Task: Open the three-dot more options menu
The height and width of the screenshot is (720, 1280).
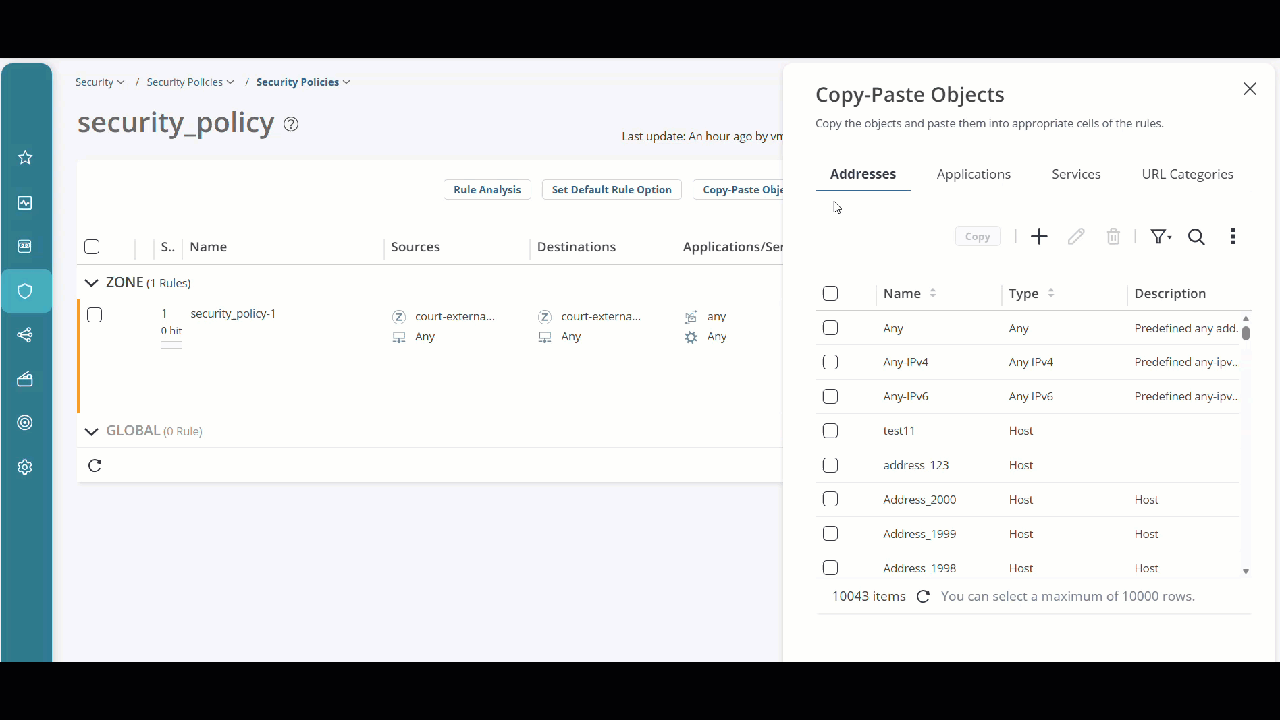Action: tap(1233, 237)
